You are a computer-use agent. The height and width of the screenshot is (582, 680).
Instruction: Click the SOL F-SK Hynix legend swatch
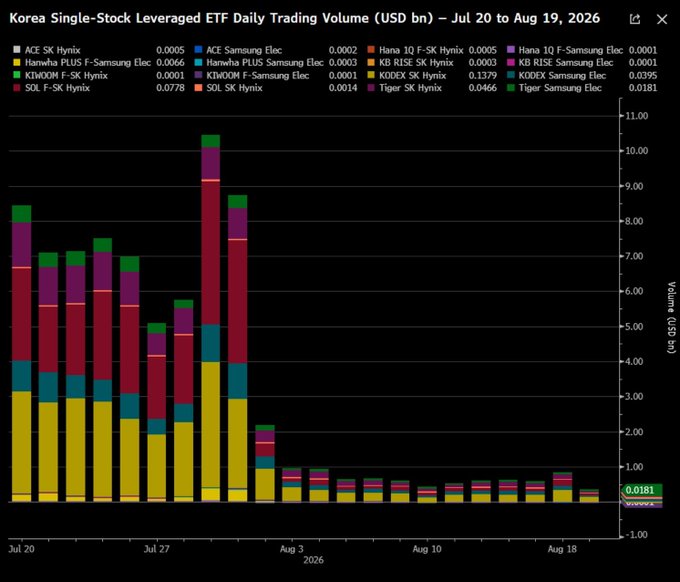[x=16, y=88]
